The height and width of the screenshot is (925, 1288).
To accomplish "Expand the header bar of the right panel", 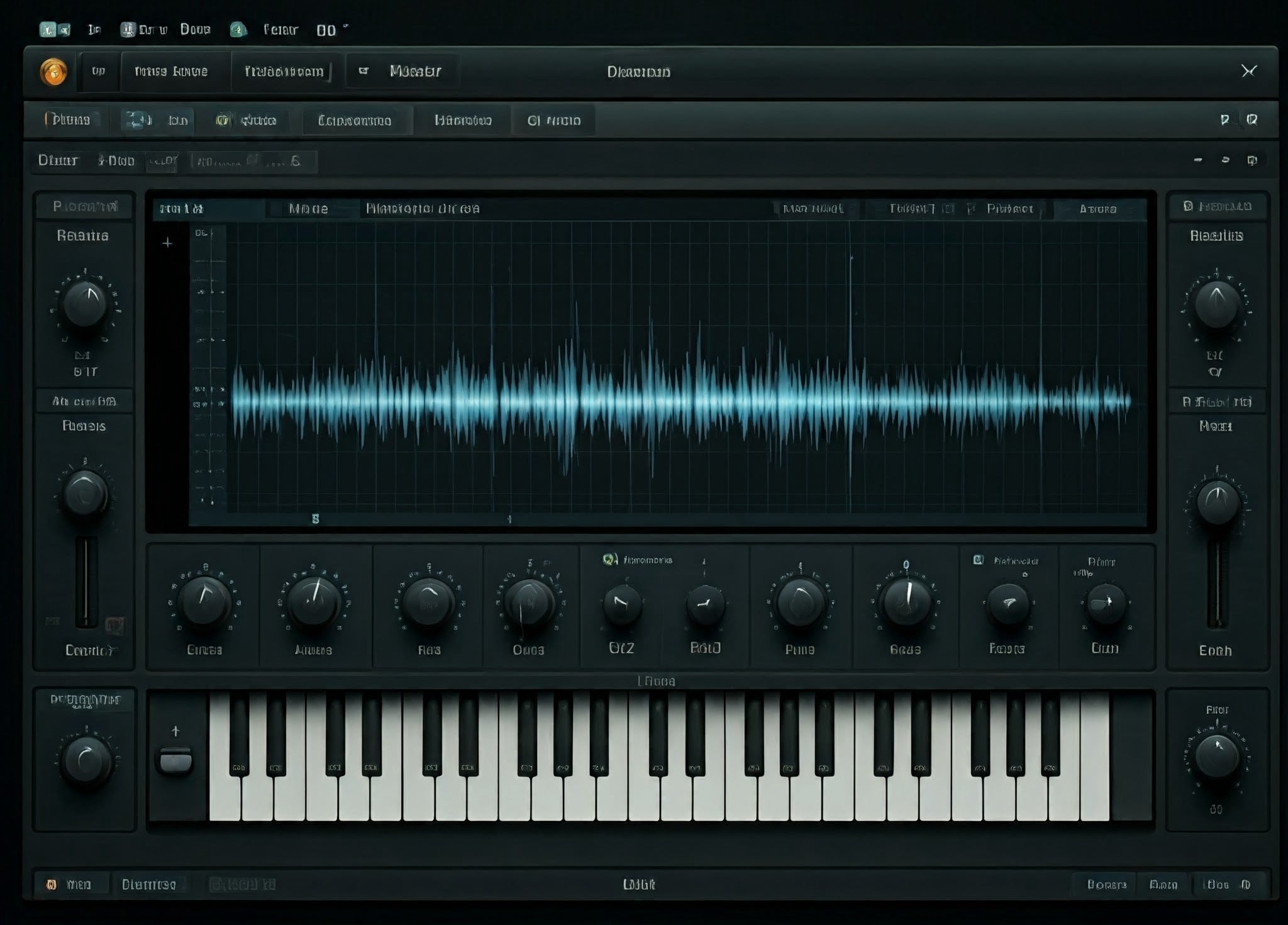I will 1218,206.
